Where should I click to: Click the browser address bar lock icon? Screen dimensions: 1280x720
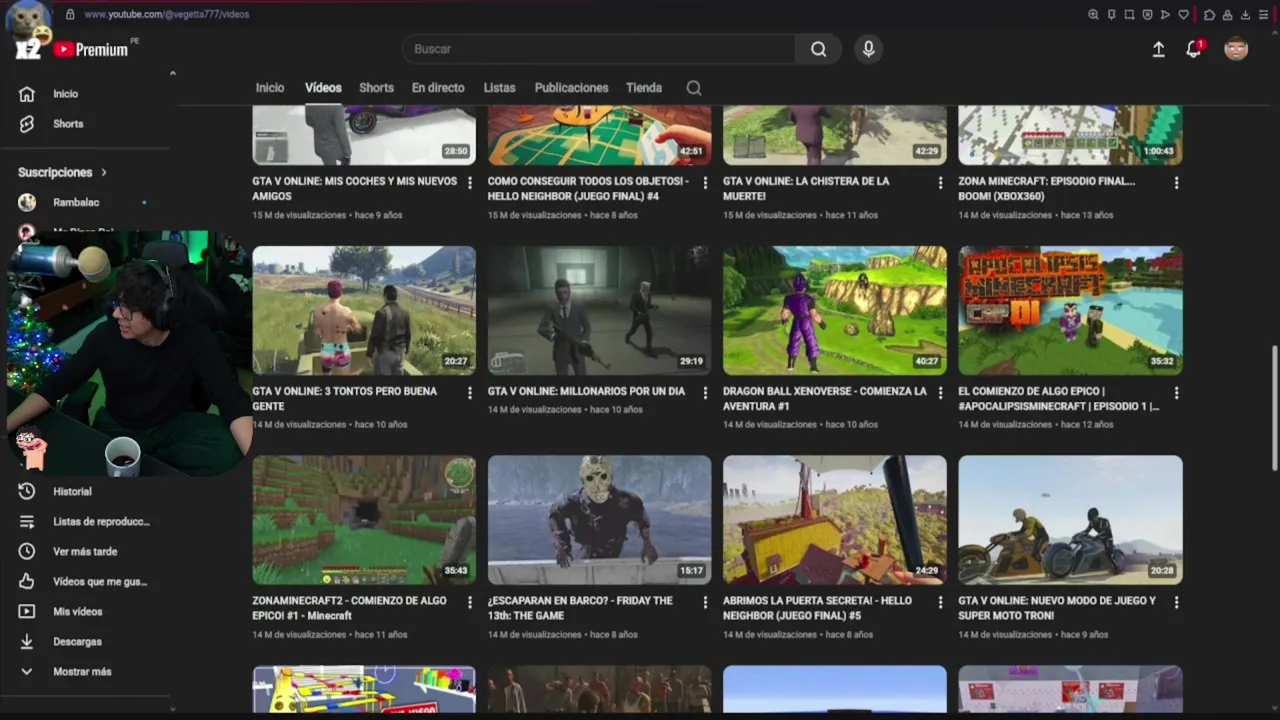pos(70,15)
